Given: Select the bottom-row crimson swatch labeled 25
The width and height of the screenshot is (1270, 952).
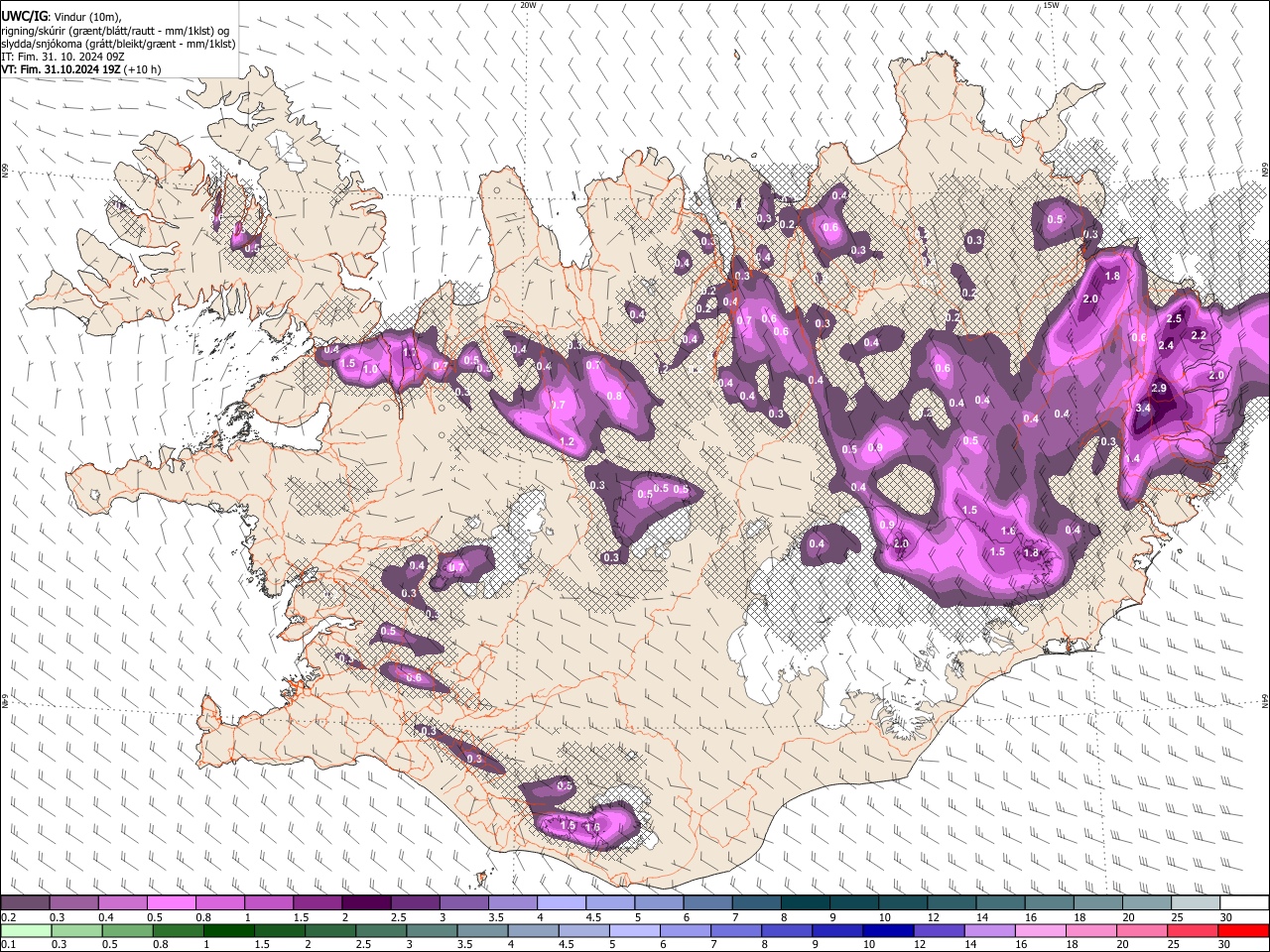Looking at the screenshot, I should 1194,930.
